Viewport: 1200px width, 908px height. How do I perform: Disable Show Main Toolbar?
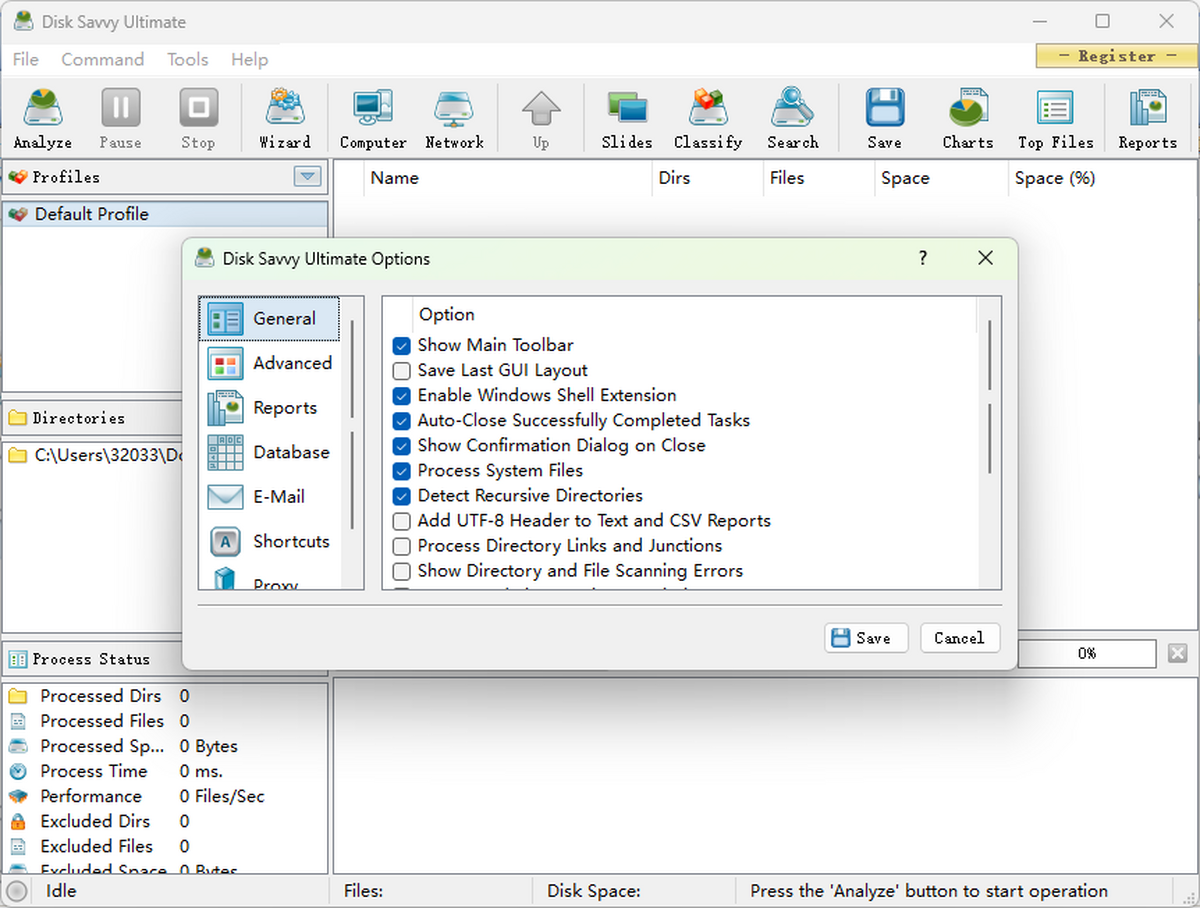click(401, 346)
